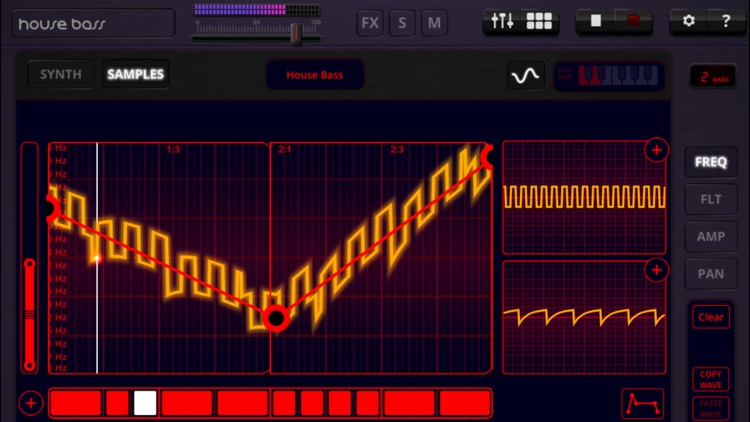Open the House Bass sample selector
750x422 pixels.
click(x=315, y=75)
